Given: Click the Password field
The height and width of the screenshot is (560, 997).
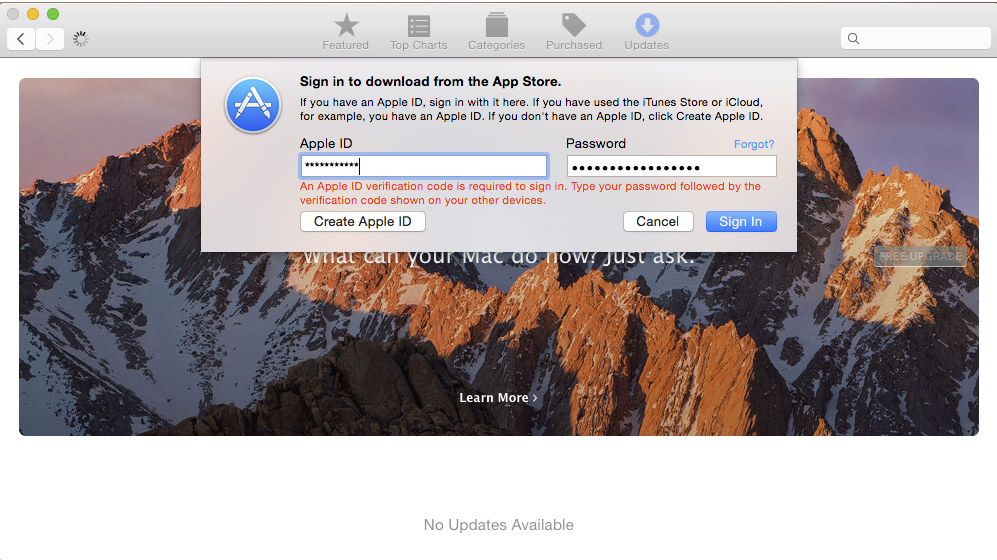Looking at the screenshot, I should [671, 167].
